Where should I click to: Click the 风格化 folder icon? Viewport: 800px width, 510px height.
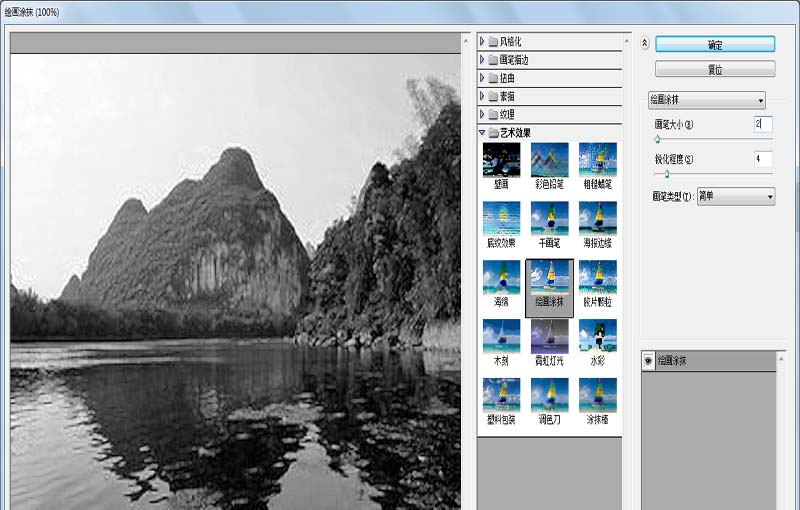point(493,42)
